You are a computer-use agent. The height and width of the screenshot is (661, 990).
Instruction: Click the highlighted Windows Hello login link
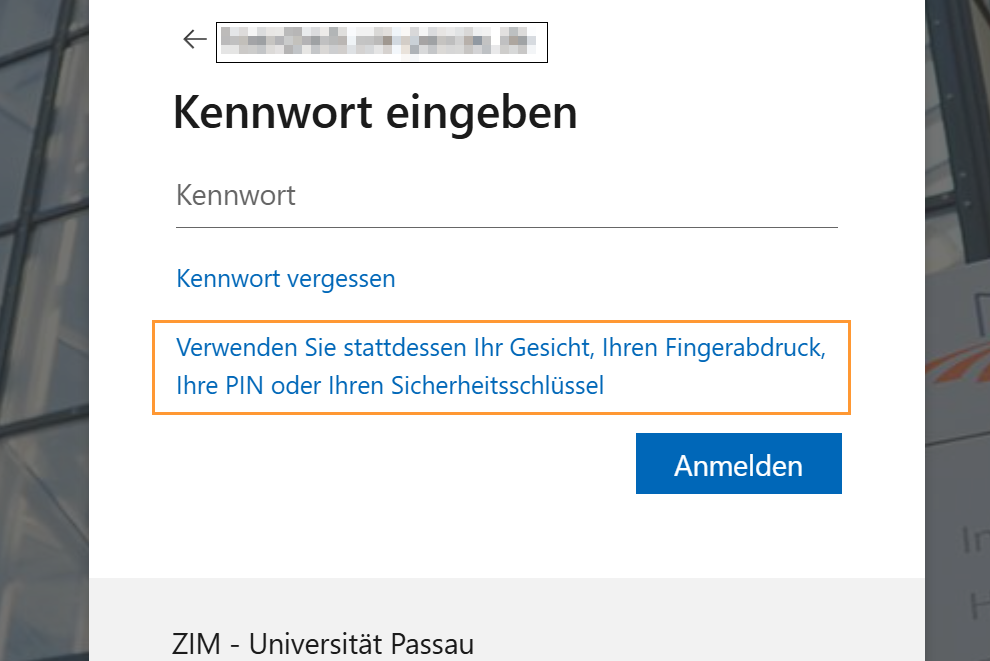tap(500, 366)
